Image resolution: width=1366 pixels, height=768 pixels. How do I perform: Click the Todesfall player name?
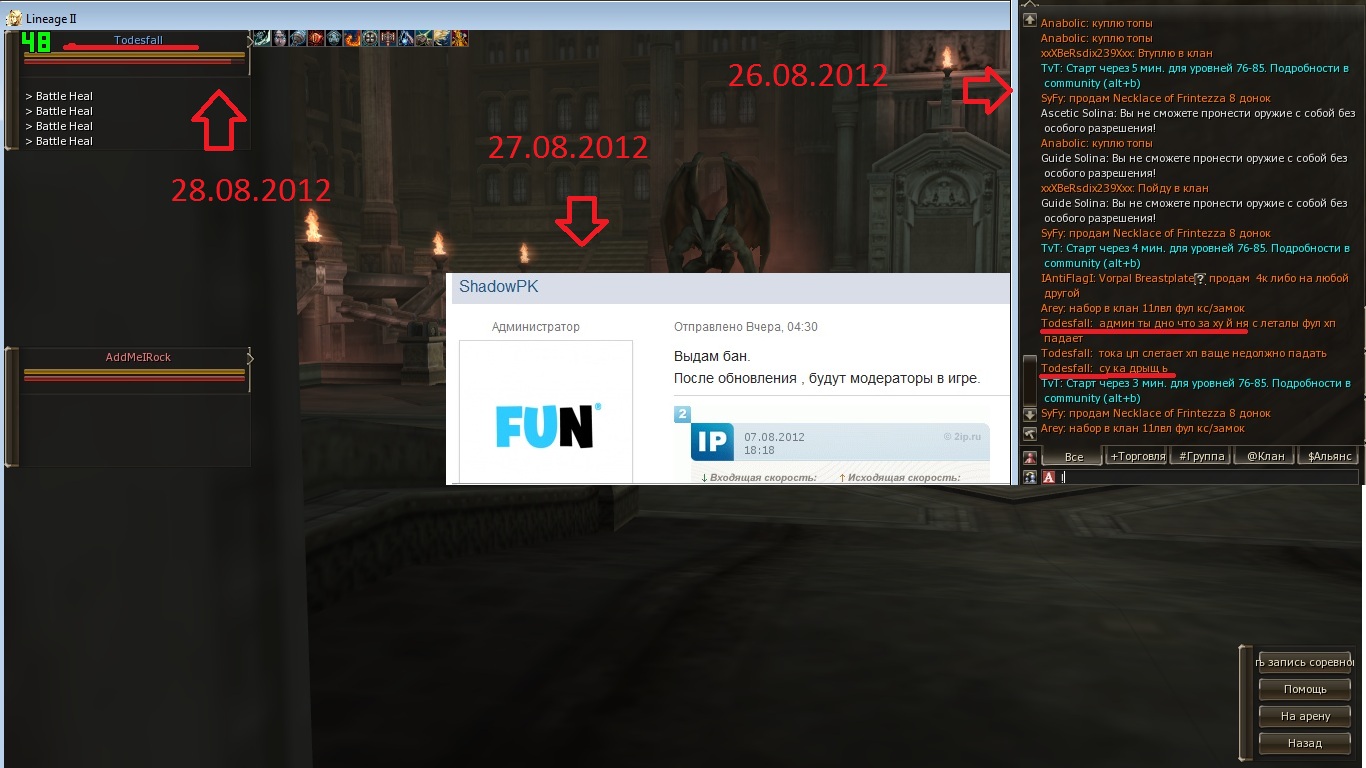[x=138, y=40]
